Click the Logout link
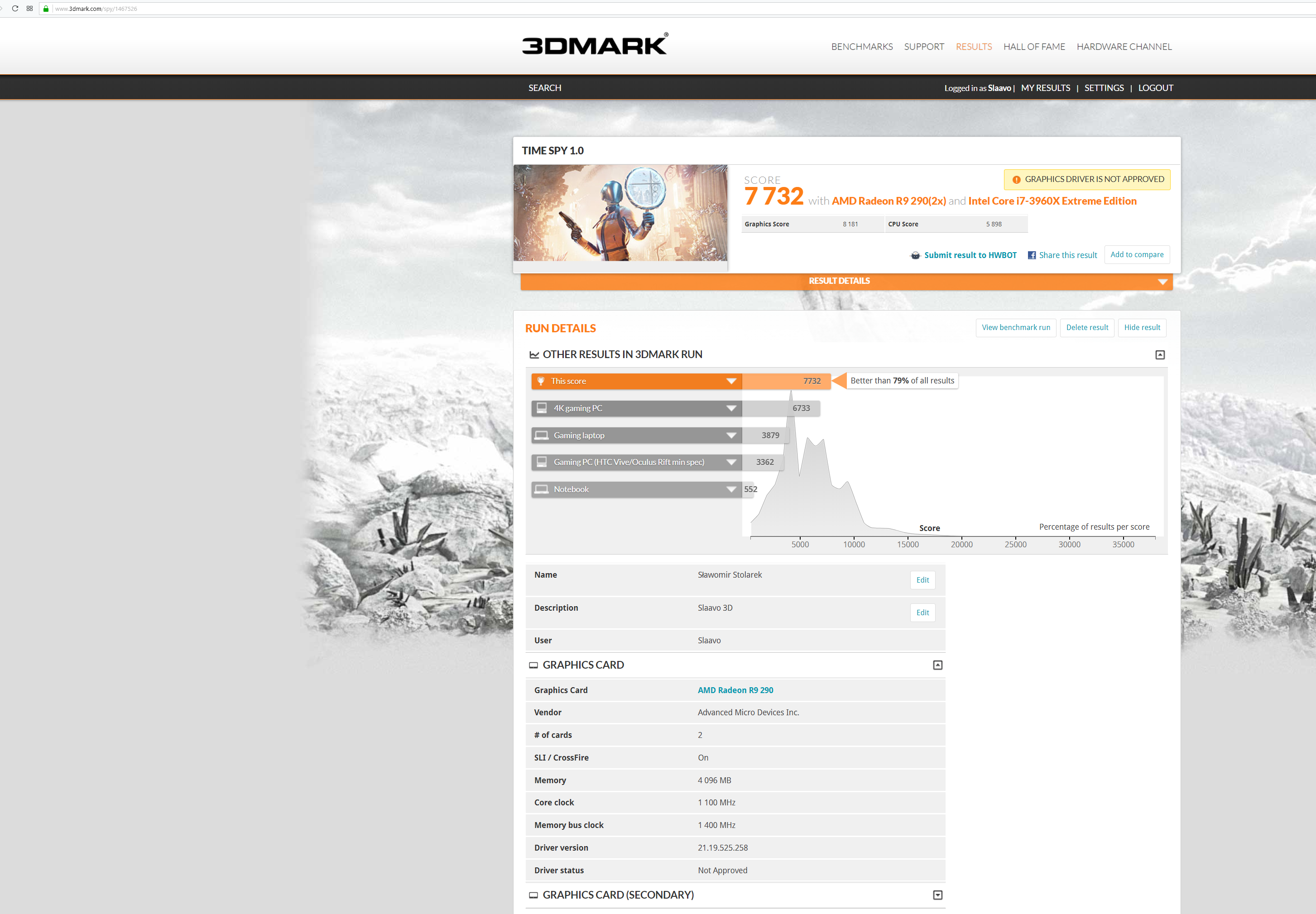Image resolution: width=1316 pixels, height=914 pixels. 1155,88
